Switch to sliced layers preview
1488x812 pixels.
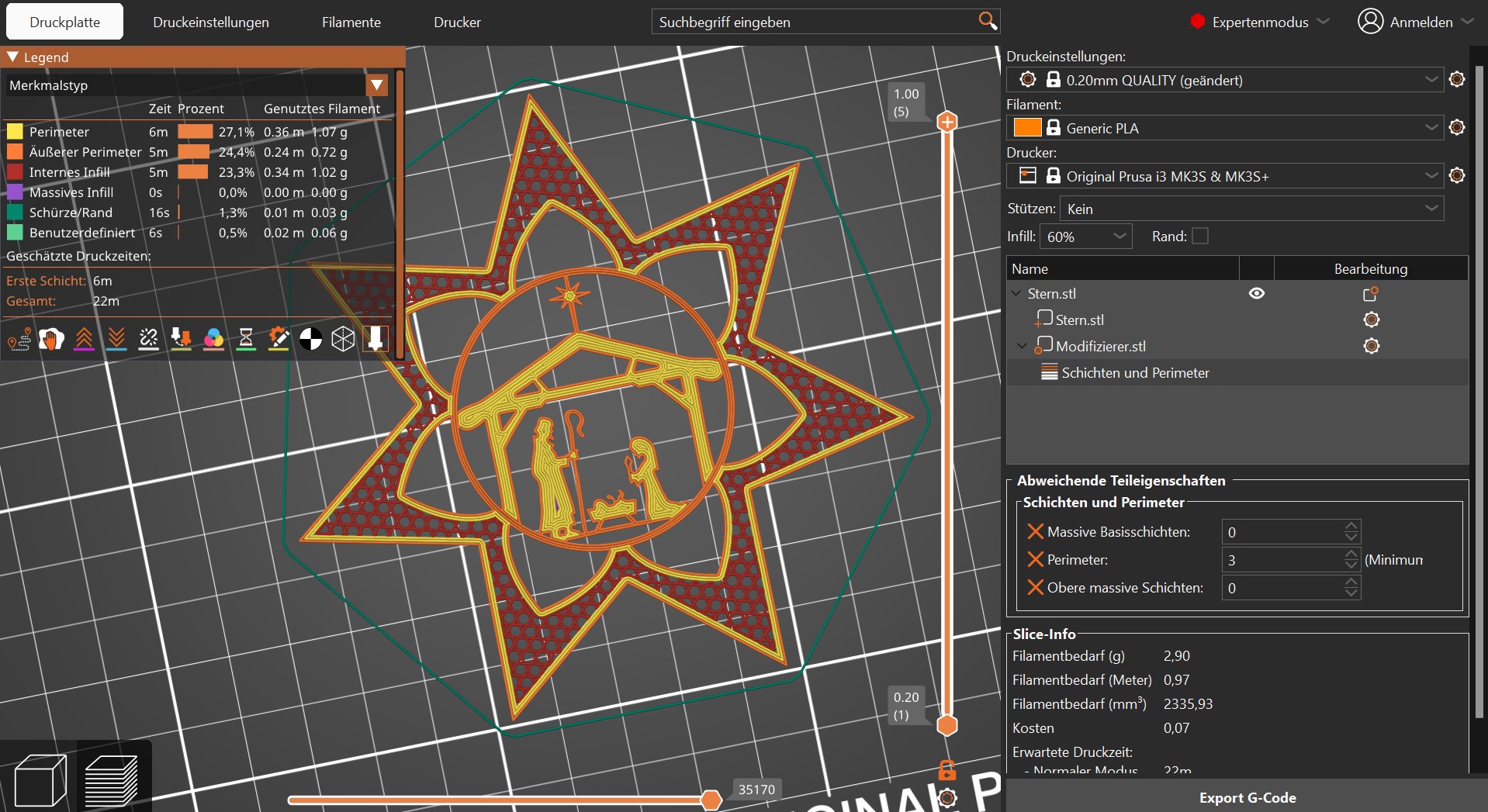pyautogui.click(x=112, y=780)
